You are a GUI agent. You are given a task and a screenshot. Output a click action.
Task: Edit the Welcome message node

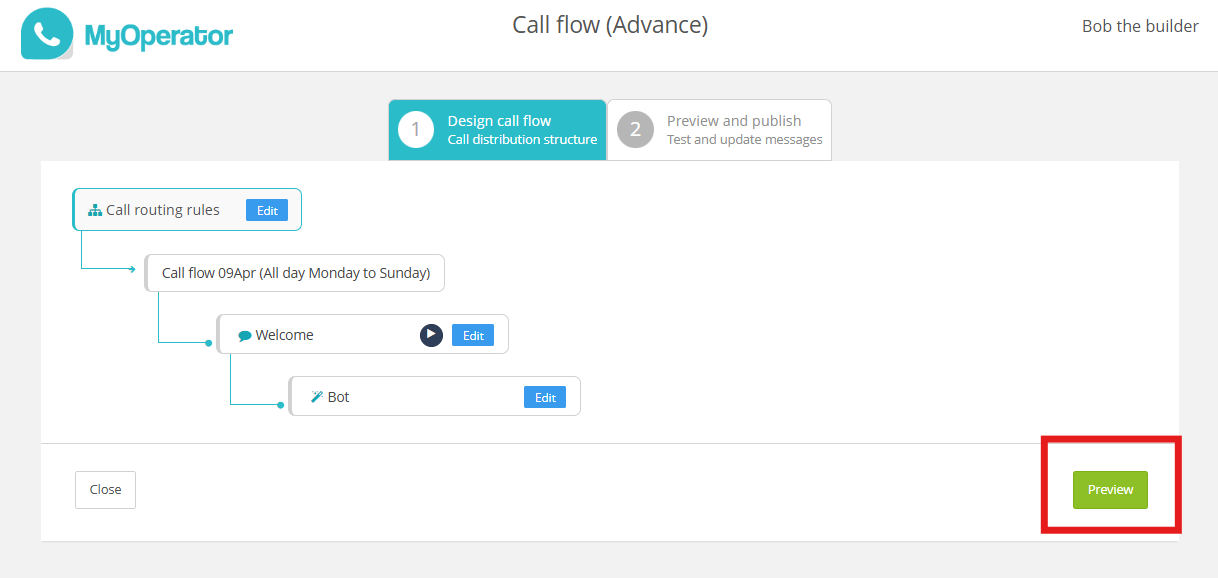tap(473, 335)
